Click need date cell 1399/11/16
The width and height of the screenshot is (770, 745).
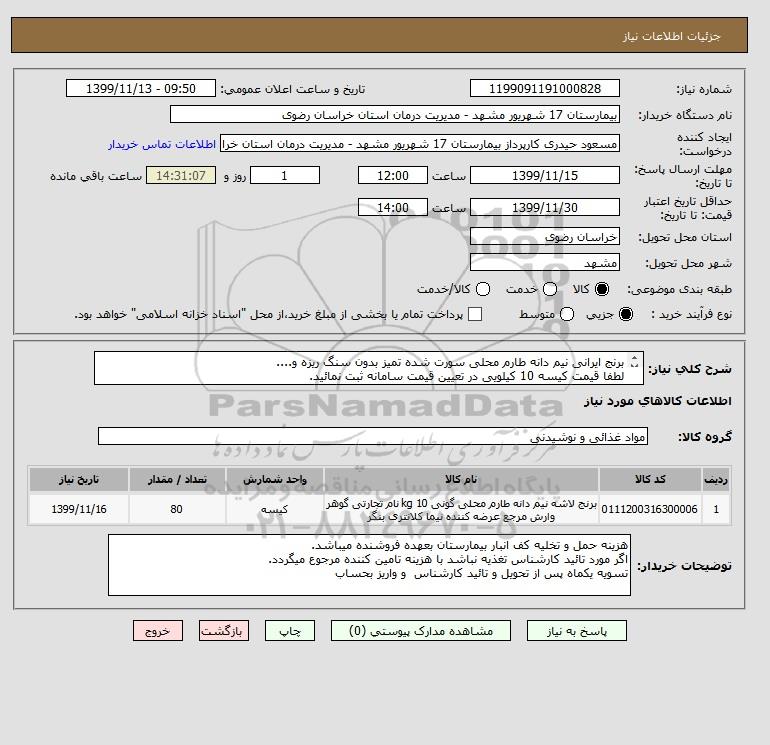click(x=79, y=509)
